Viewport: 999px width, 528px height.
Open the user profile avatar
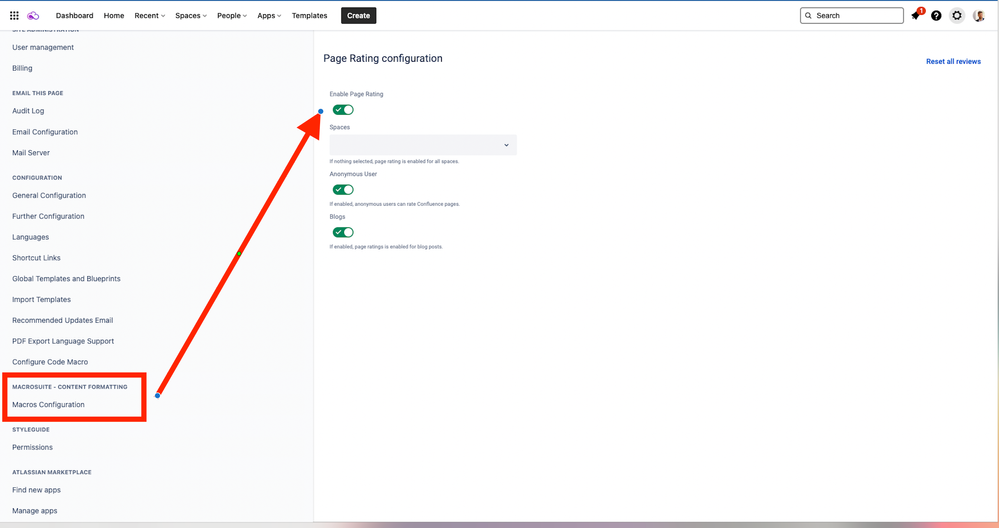pyautogui.click(x=979, y=15)
